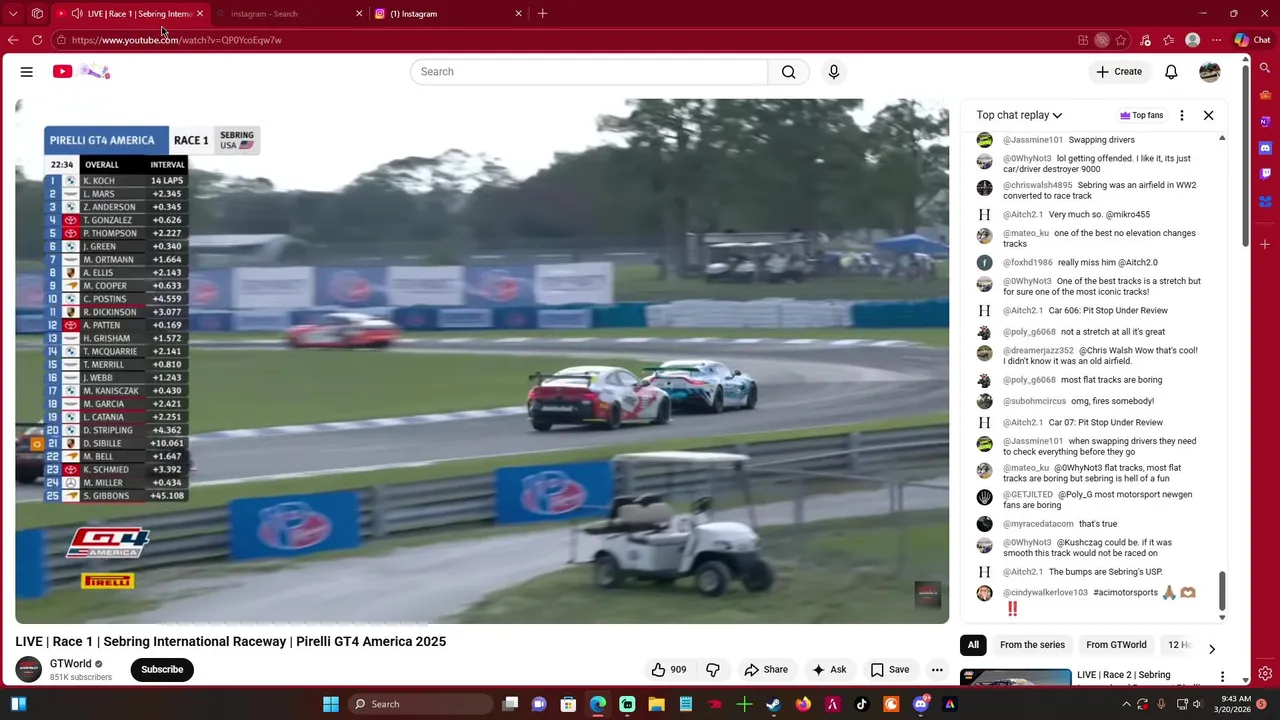Screen dimensions: 1280x720
Task: Show hidden system tray icons
Action: [x=1126, y=704]
